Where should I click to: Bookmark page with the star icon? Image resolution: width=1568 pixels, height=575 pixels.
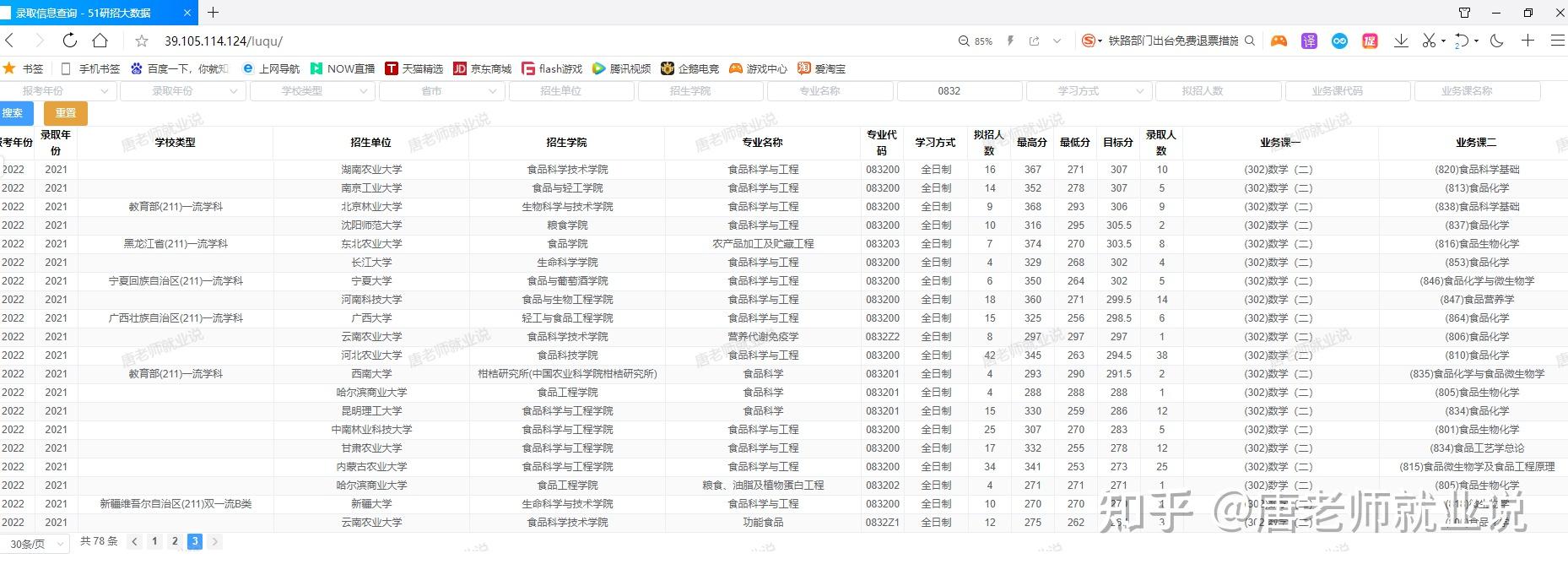pyautogui.click(x=142, y=41)
